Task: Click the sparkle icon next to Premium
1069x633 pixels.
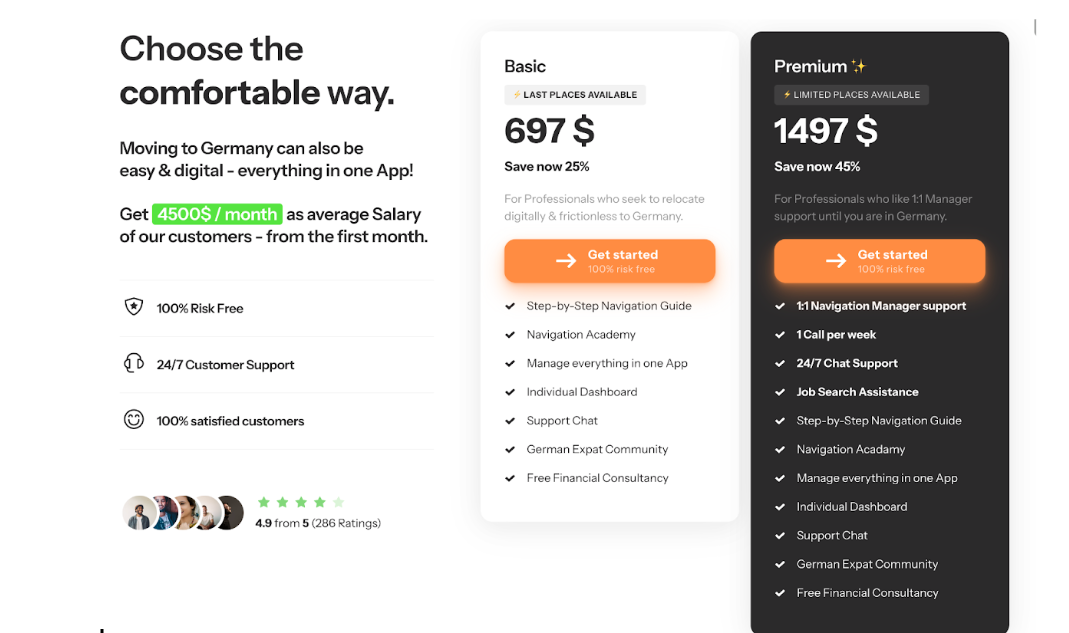Action: click(858, 66)
